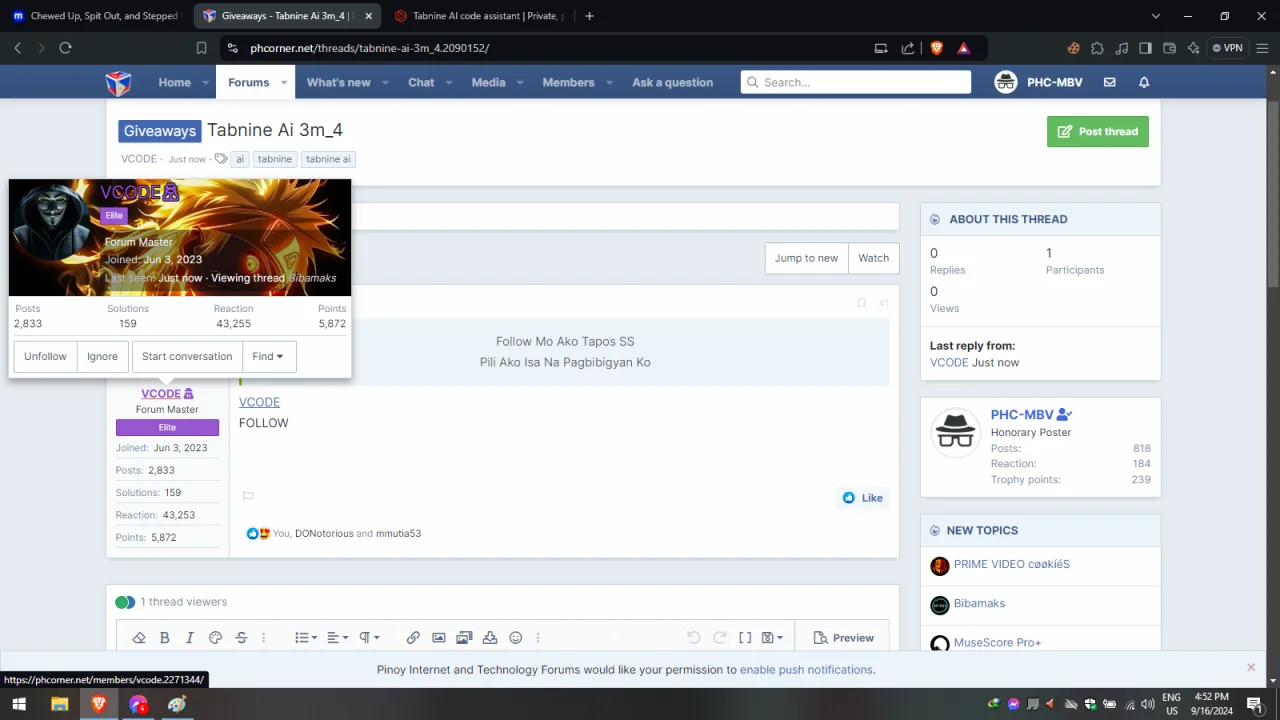Viewport: 1280px width, 720px height.
Task: Focus the forum Search field
Action: pyautogui.click(x=856, y=82)
